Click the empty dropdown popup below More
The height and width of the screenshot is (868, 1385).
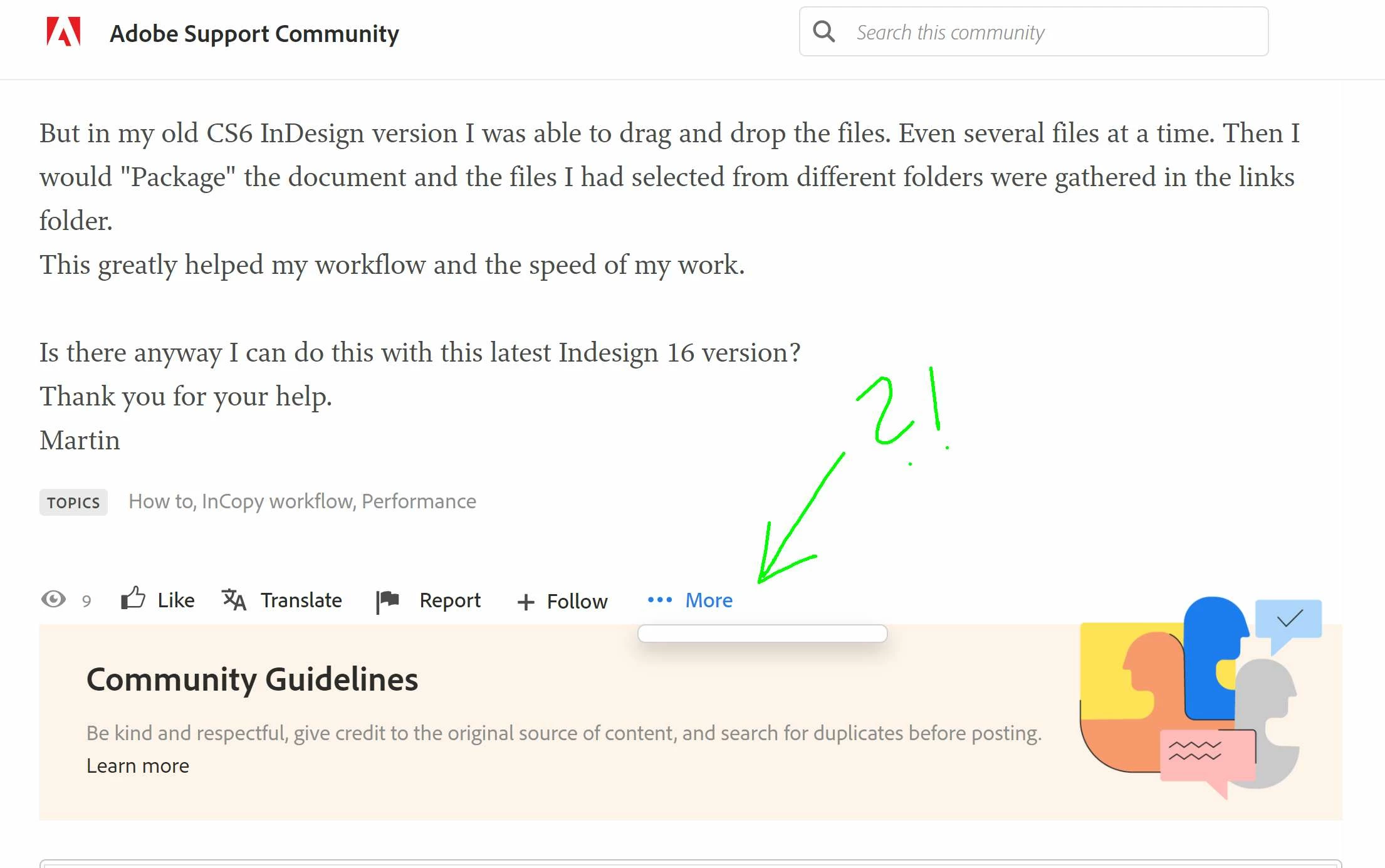tap(762, 634)
